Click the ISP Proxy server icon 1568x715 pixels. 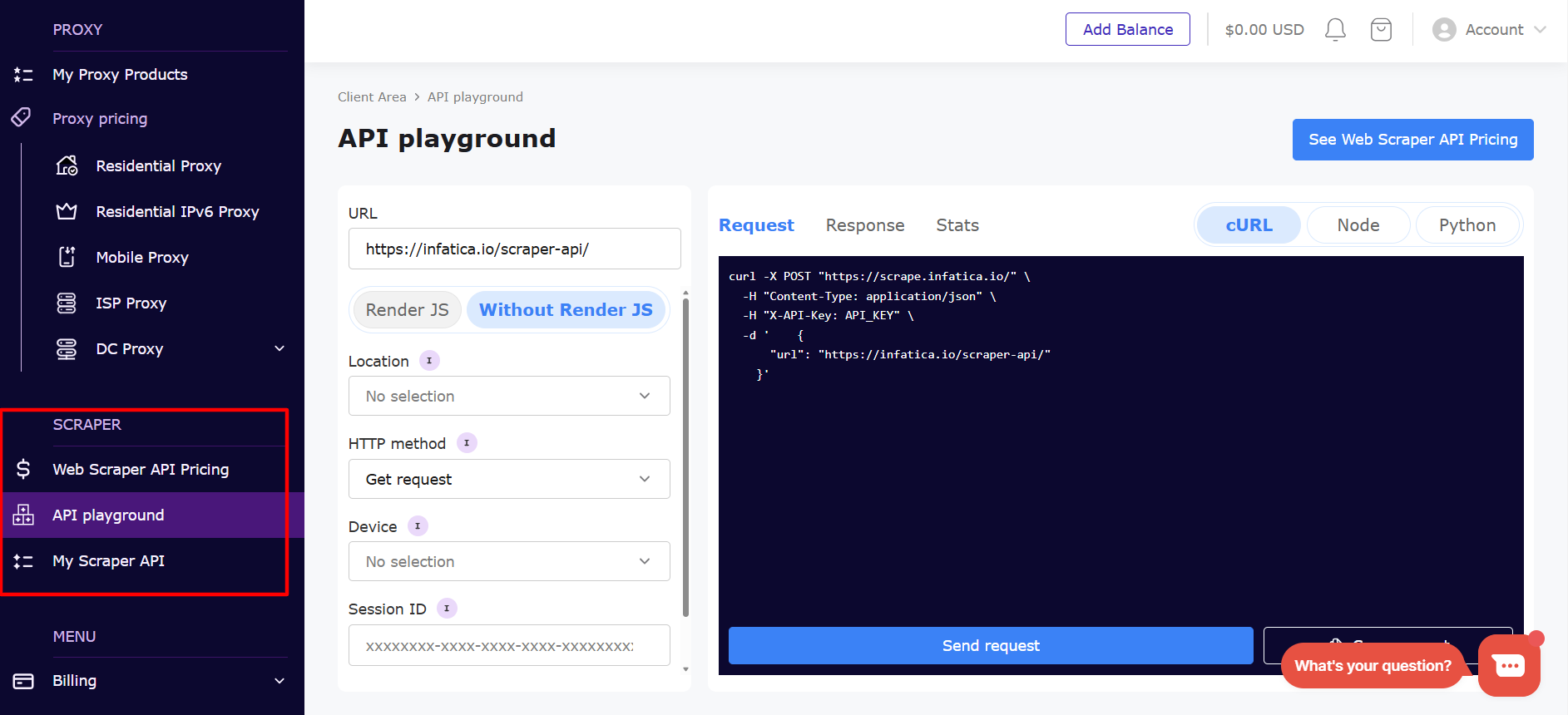(x=67, y=303)
